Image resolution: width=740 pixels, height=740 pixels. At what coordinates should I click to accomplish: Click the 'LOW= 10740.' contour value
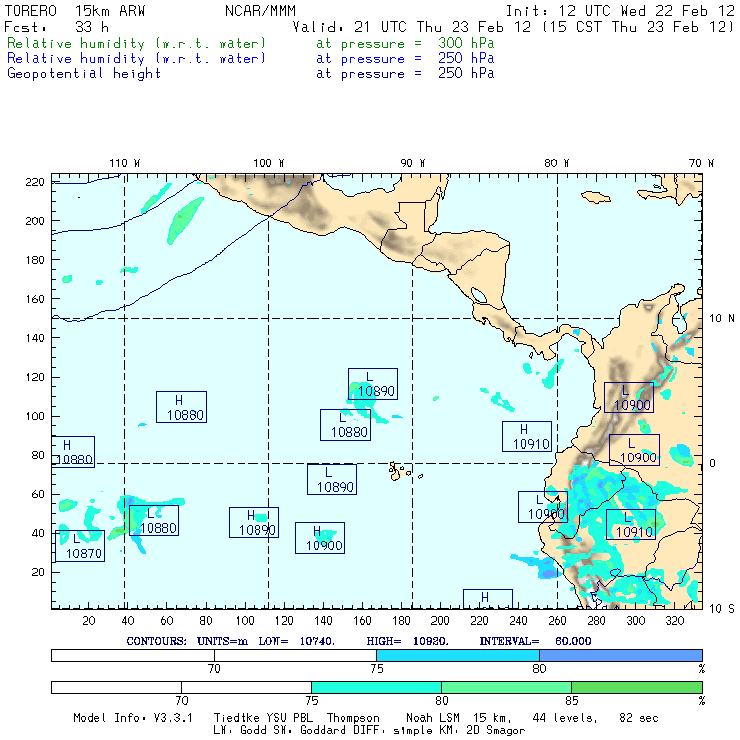[297, 641]
